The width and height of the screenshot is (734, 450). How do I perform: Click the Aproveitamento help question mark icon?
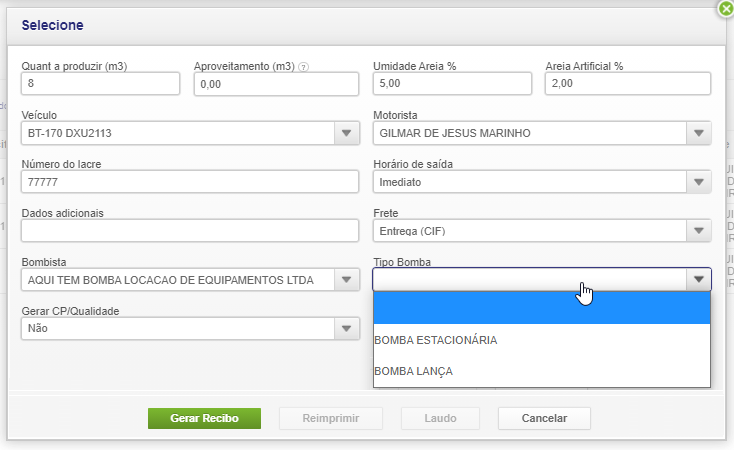point(303,67)
